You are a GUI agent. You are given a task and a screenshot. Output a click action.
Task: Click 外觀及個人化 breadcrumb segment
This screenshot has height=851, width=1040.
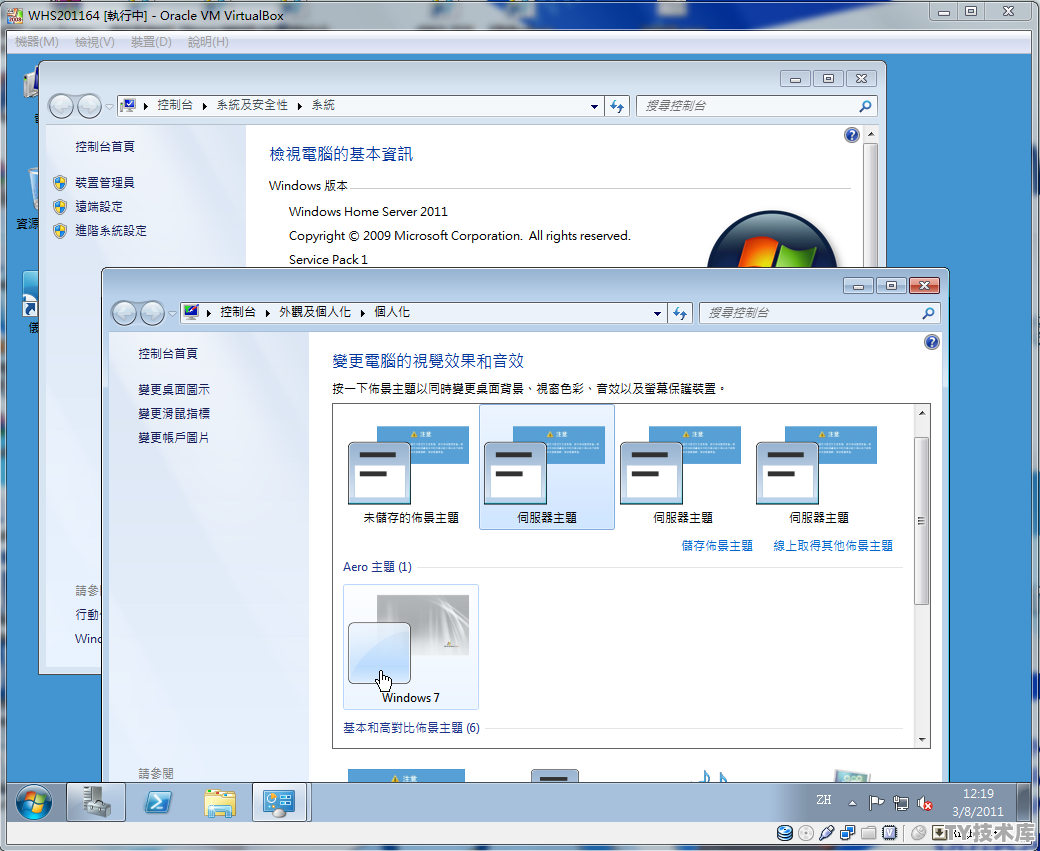(x=315, y=312)
